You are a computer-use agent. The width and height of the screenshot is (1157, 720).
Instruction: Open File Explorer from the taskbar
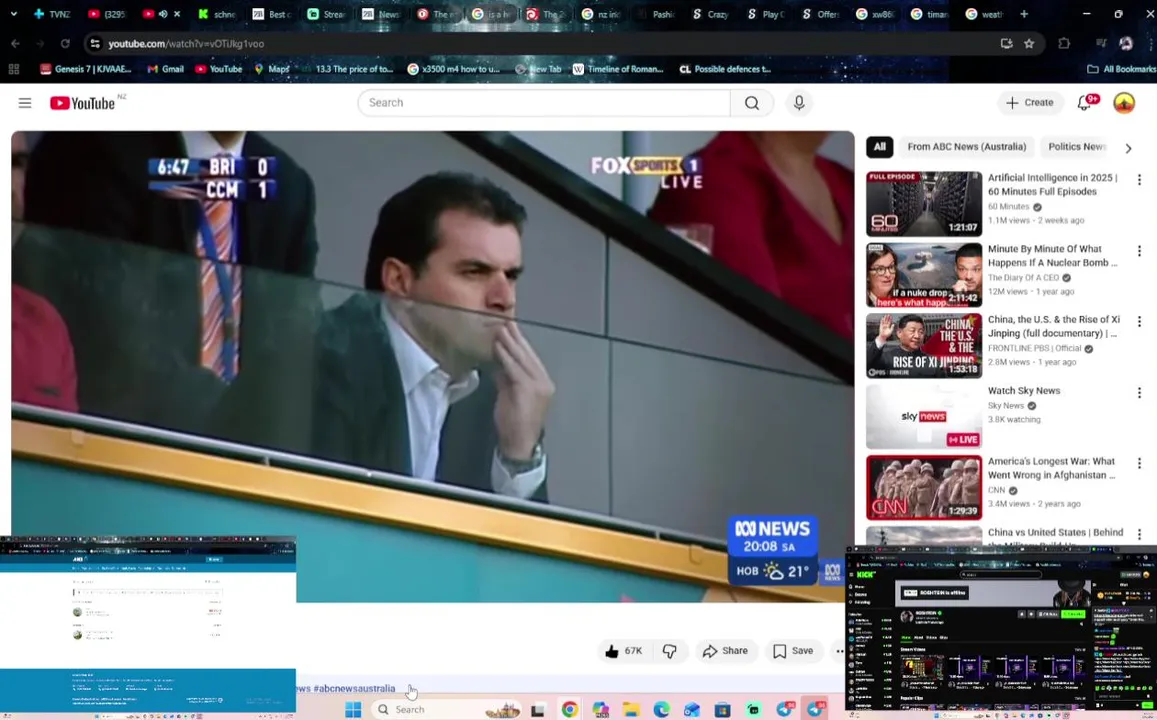pyautogui.click(x=631, y=710)
